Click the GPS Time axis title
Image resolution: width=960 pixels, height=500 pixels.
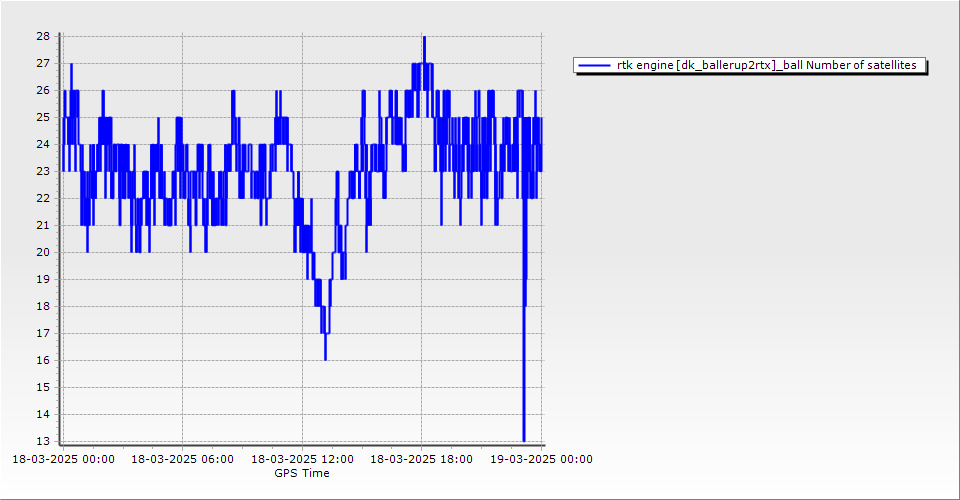coord(302,473)
